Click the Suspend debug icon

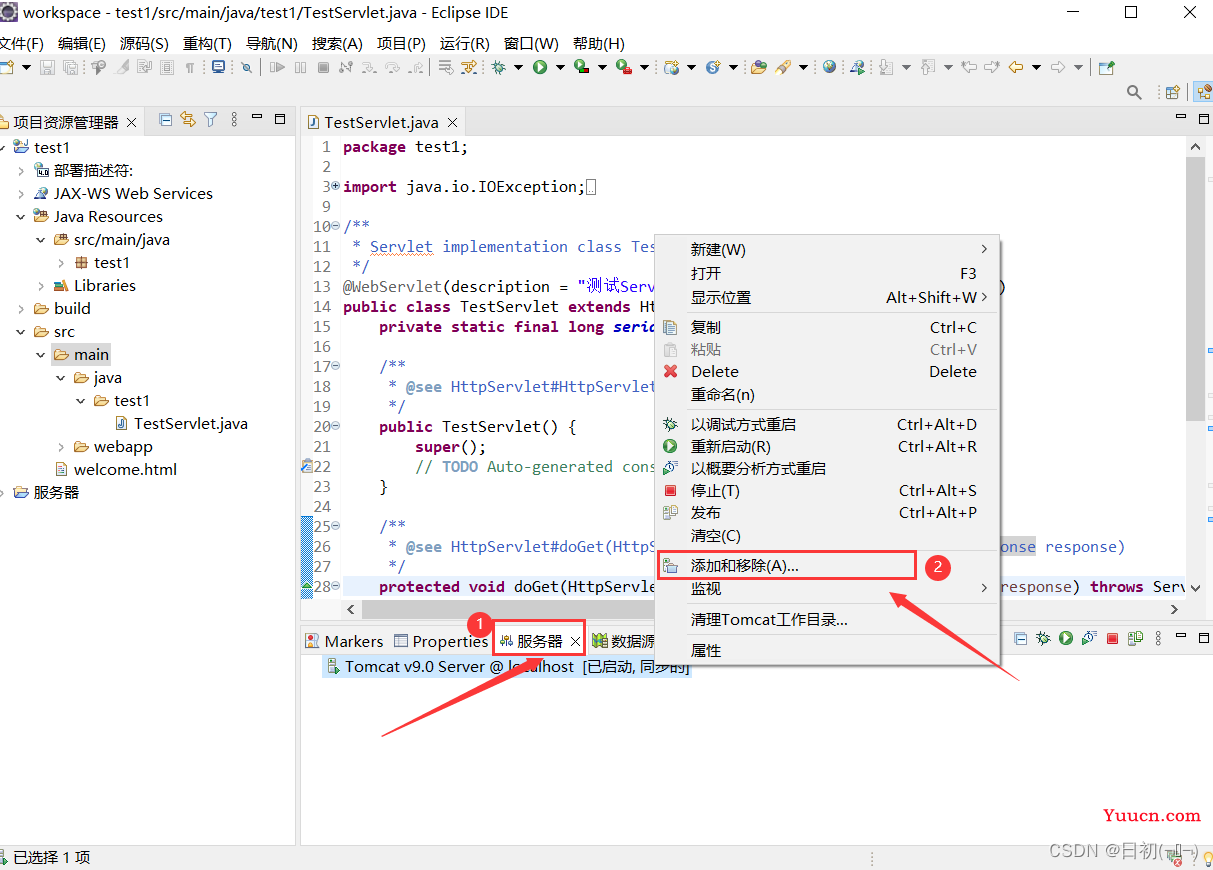pos(300,67)
